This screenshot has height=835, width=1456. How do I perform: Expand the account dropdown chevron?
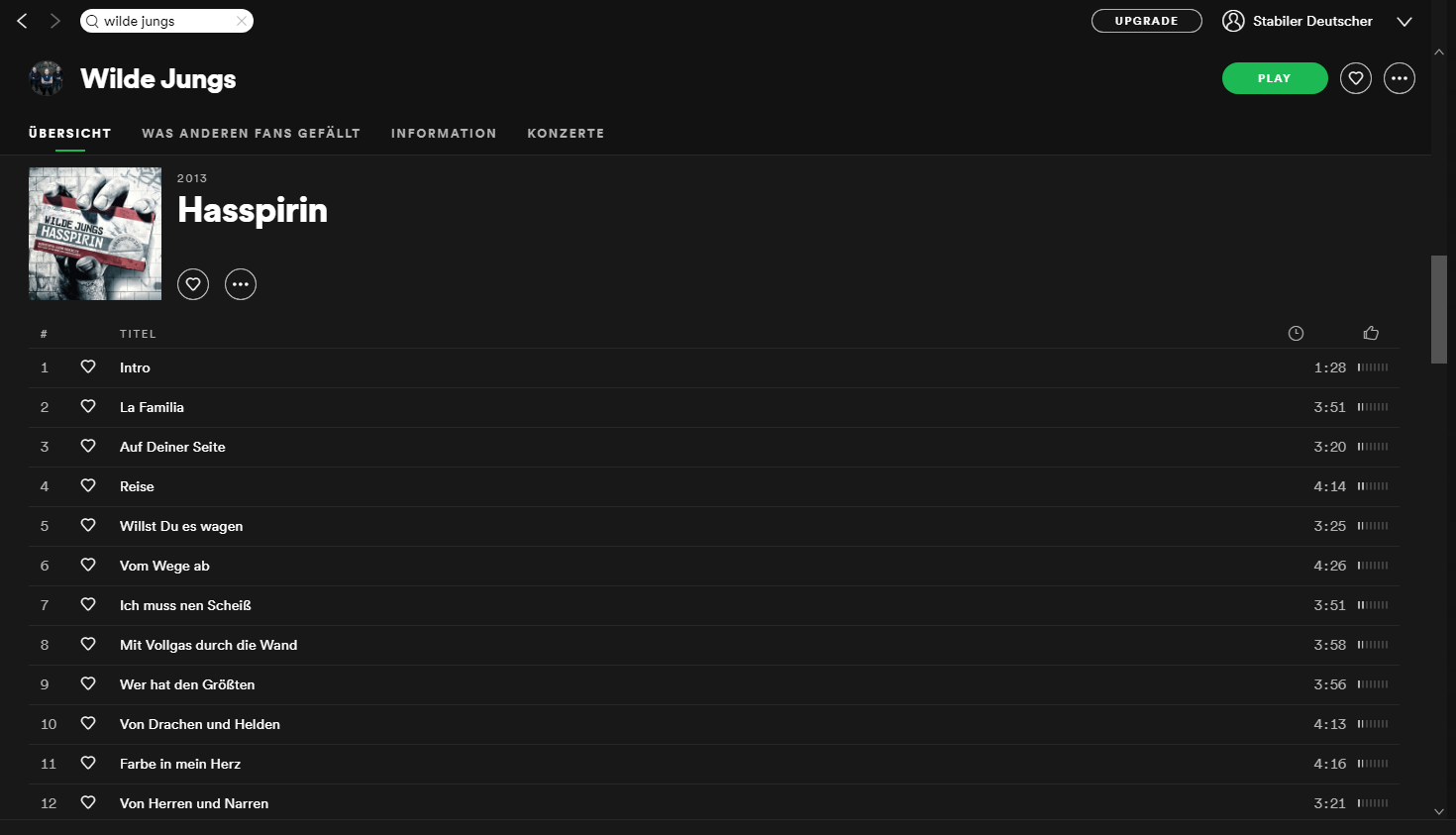[1404, 22]
